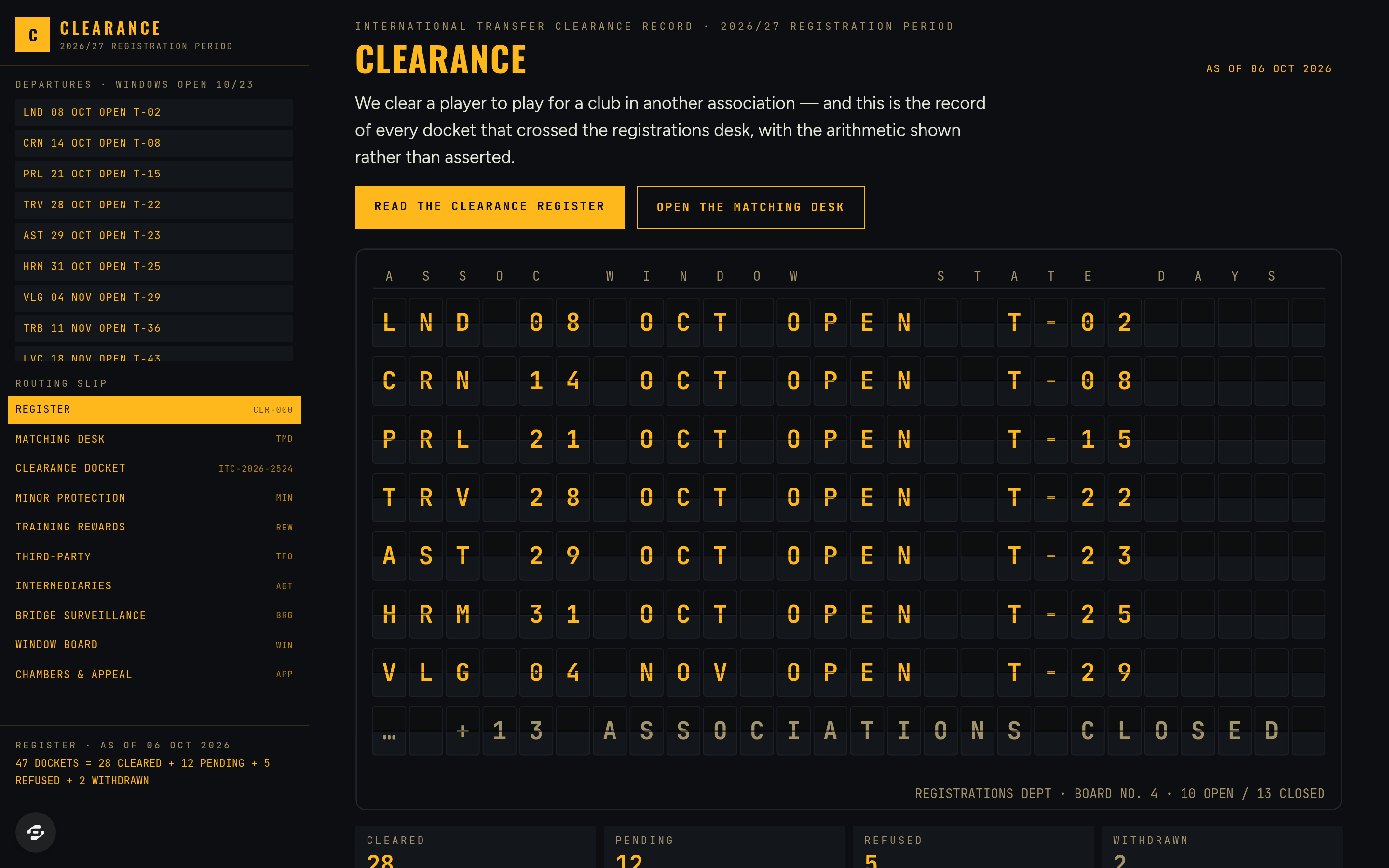Select AST 29 OCT departure entry

pyautogui.click(x=154, y=236)
